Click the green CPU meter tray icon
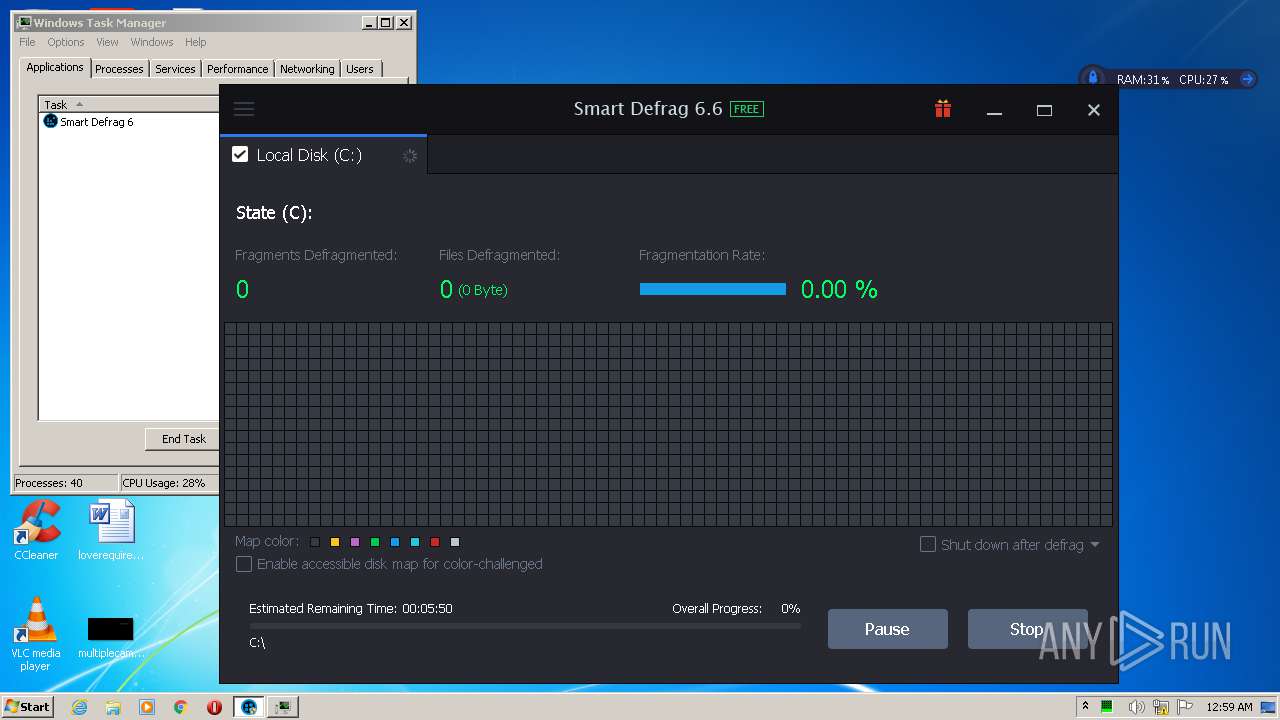The height and width of the screenshot is (720, 1280). pos(1107,707)
